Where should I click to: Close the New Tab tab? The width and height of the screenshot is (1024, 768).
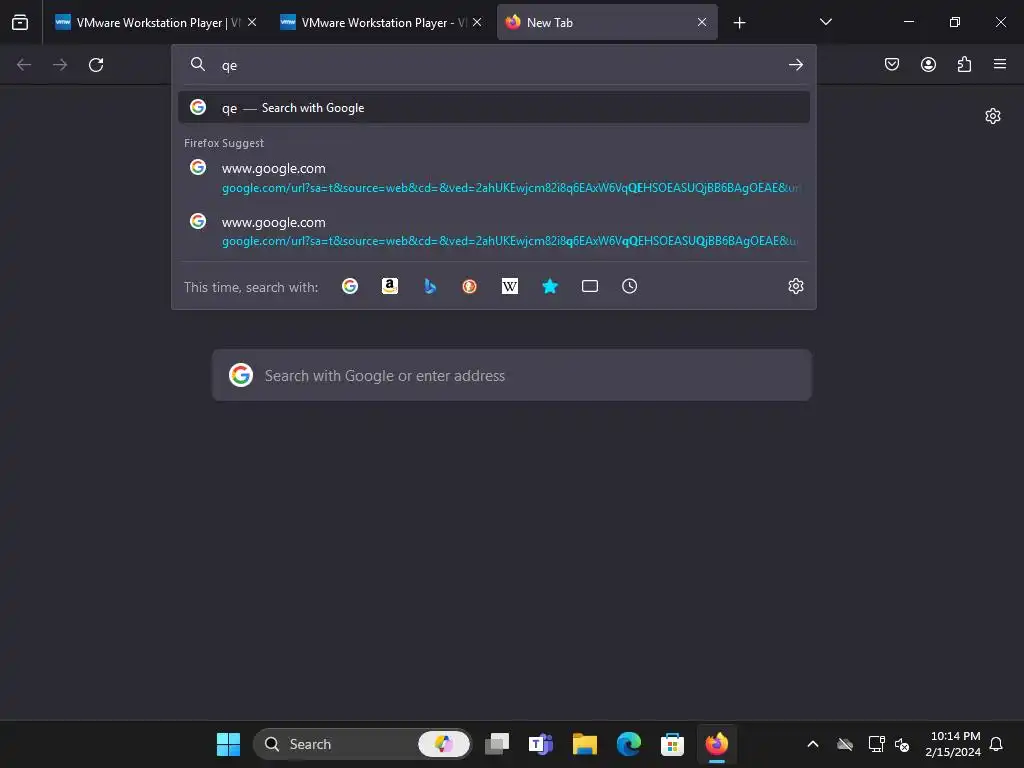(x=702, y=22)
